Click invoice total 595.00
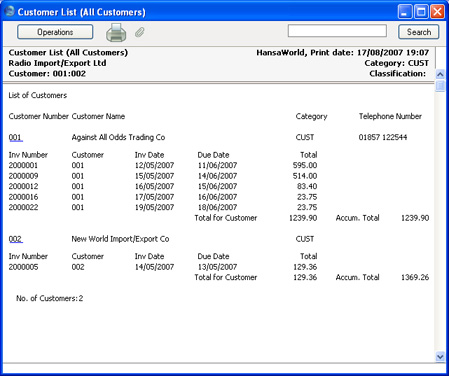 pyautogui.click(x=305, y=165)
